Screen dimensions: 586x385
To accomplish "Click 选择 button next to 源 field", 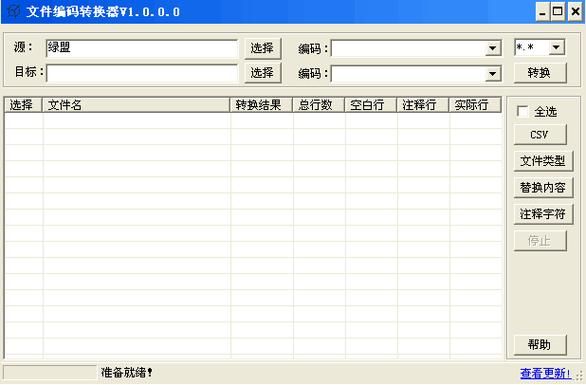I will [x=262, y=48].
